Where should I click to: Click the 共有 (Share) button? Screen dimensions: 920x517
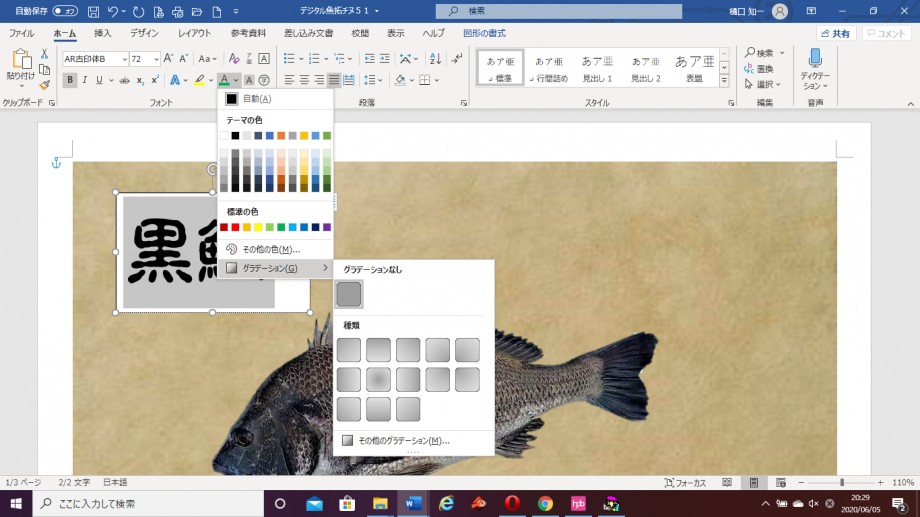[x=836, y=33]
